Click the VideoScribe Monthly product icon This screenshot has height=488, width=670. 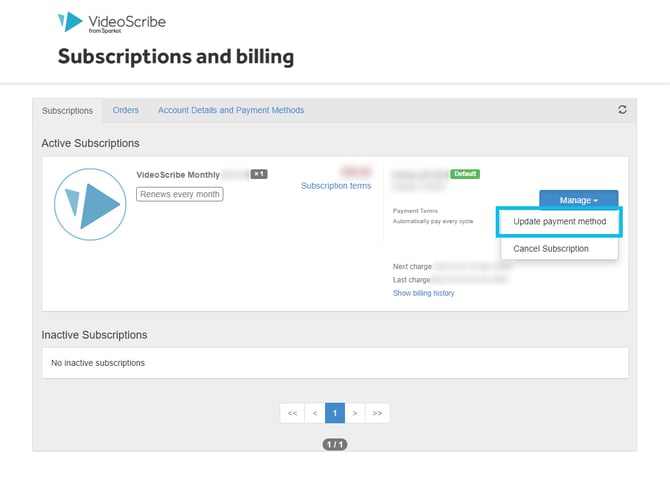90,204
